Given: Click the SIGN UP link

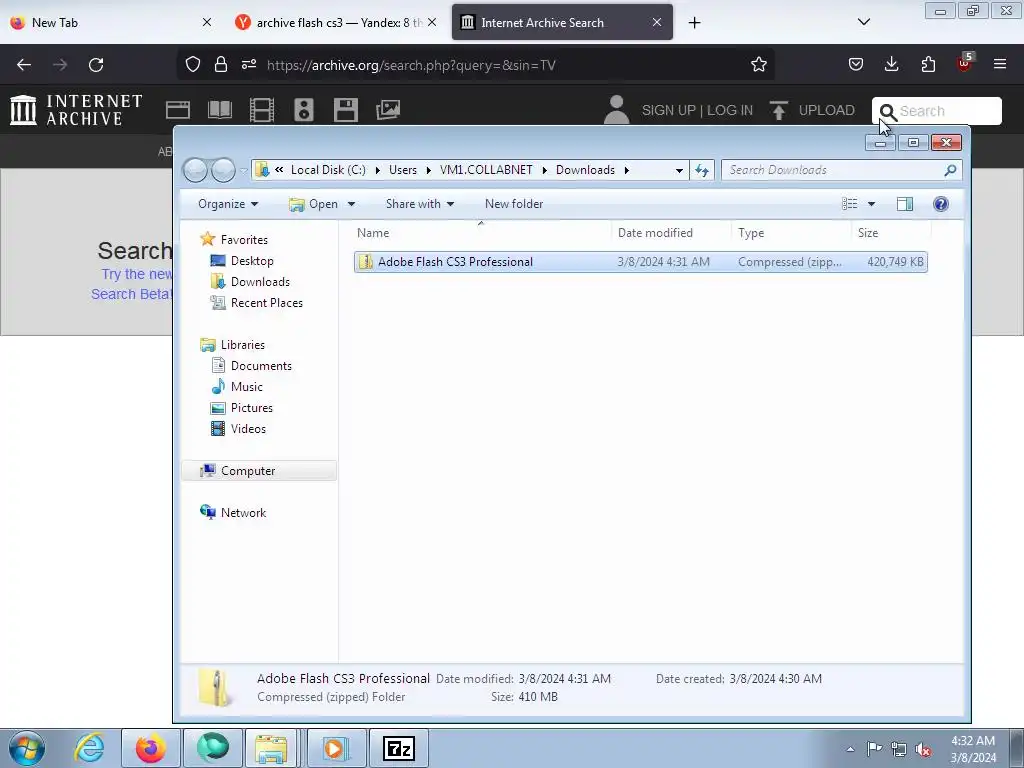Looking at the screenshot, I should (669, 110).
